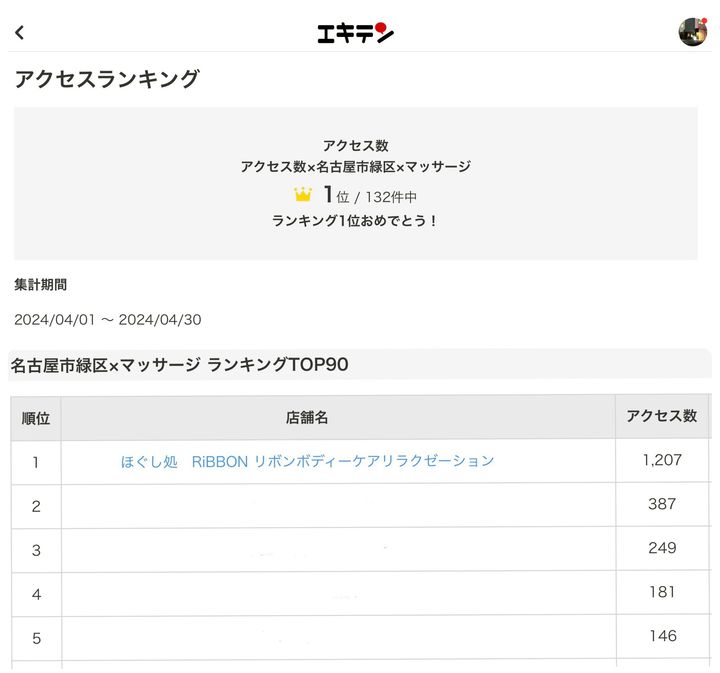Image resolution: width=720 pixels, height=673 pixels.
Task: Click the アクセス数 table column header
Action: pyautogui.click(x=661, y=416)
